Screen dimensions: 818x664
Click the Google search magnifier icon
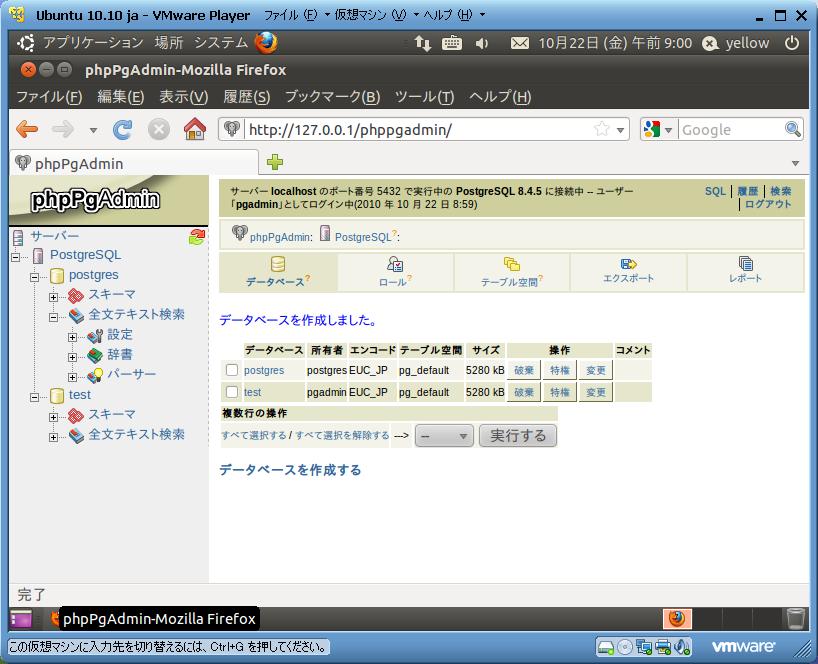792,129
